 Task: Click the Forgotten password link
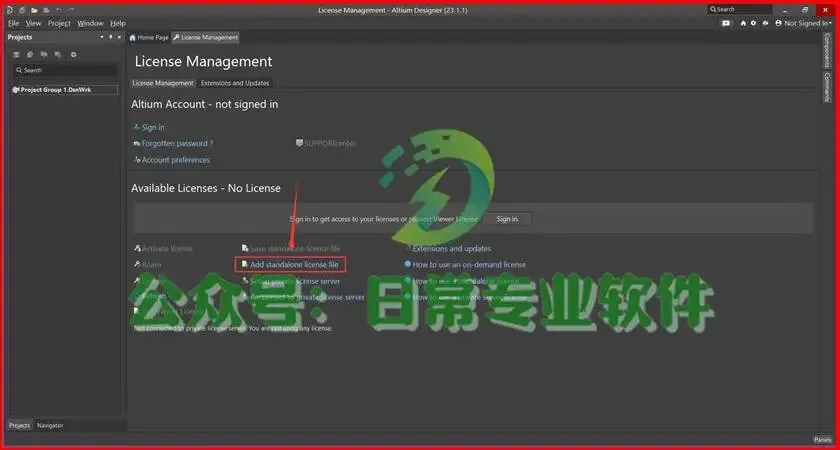tap(177, 144)
